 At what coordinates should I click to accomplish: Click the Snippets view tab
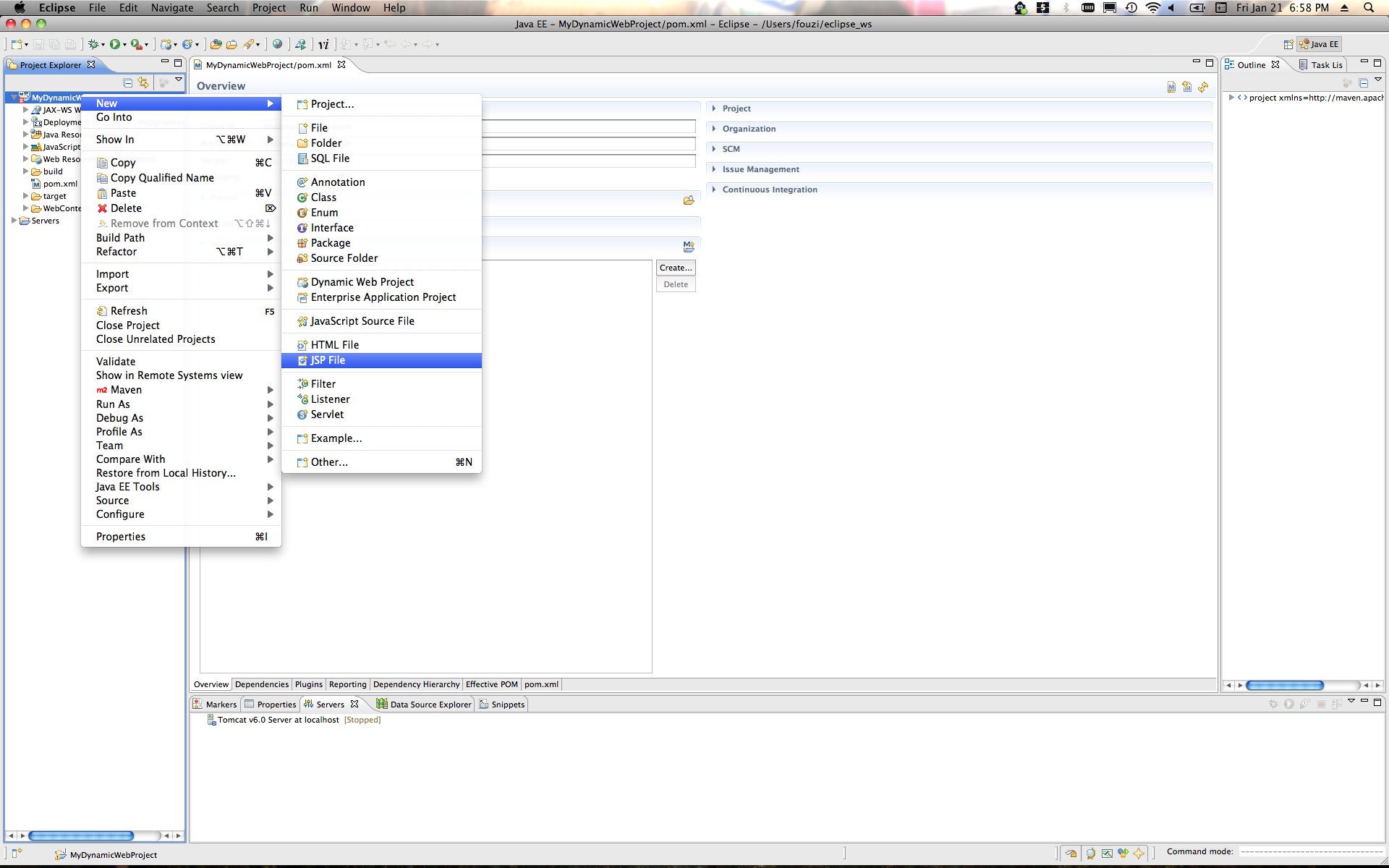tap(502, 704)
